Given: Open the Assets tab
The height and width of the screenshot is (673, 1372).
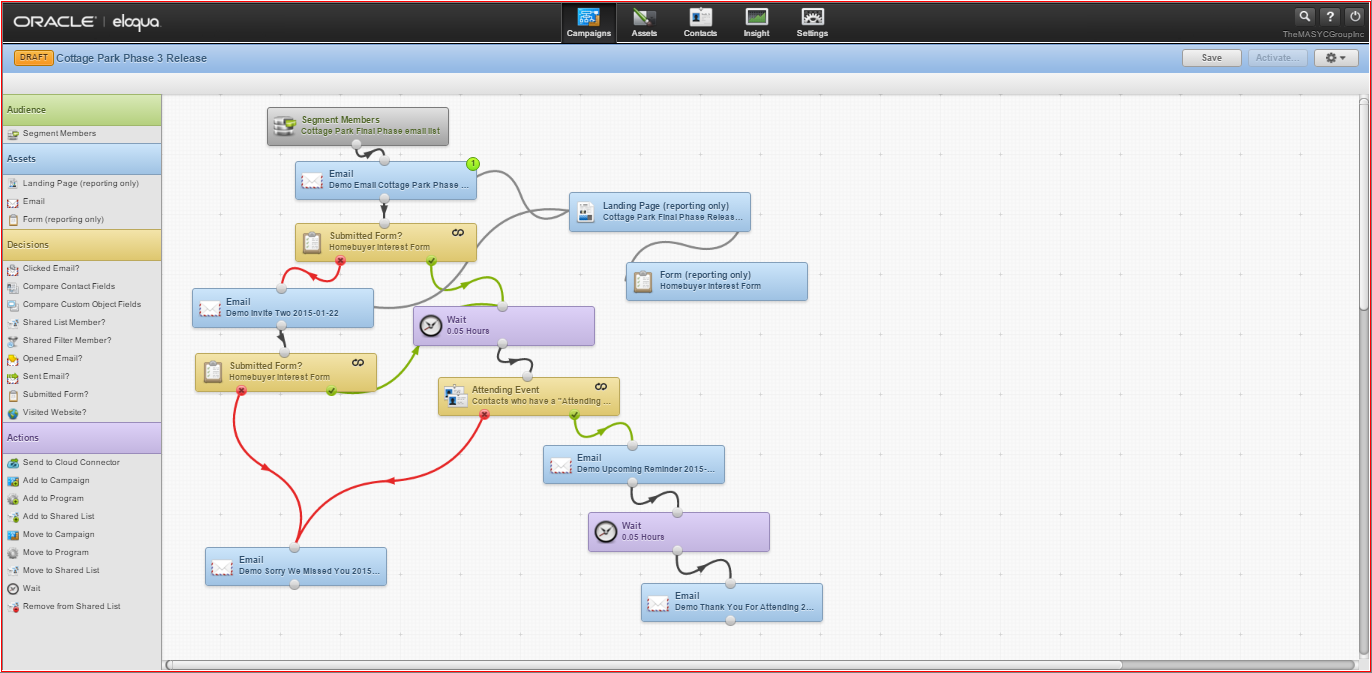Looking at the screenshot, I should (x=644, y=22).
